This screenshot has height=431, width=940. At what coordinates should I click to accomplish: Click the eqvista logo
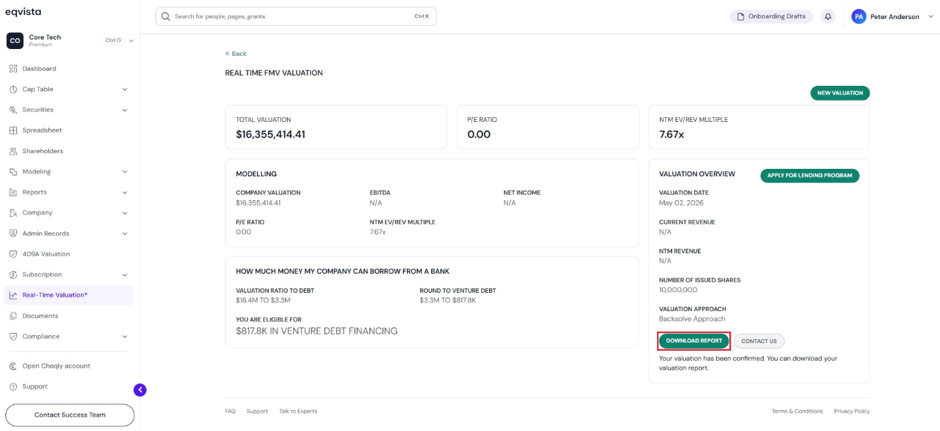click(x=23, y=11)
